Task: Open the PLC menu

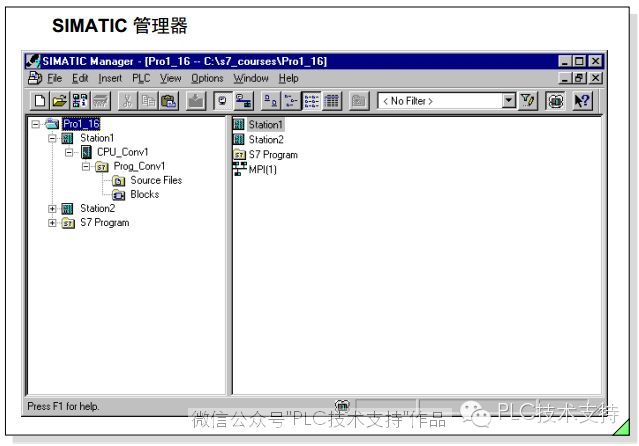Action: coord(141,78)
